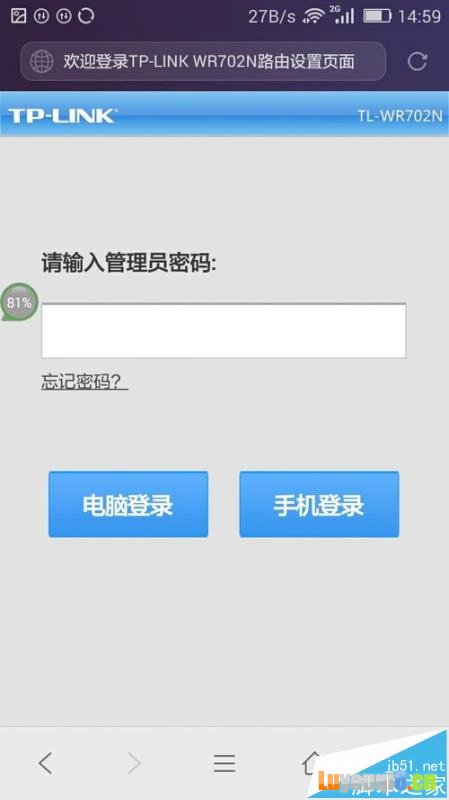Screen dimensions: 449x800
Task: Tap the image notification icon
Action: [x=18, y=16]
